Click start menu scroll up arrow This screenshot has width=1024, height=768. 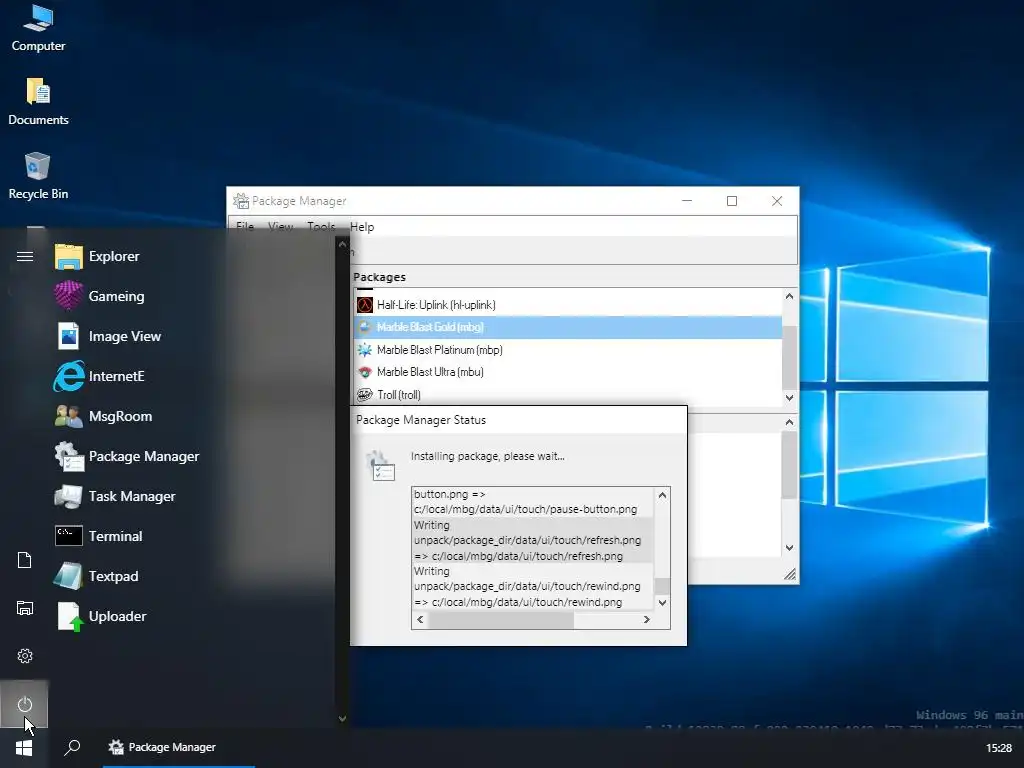pyautogui.click(x=342, y=244)
